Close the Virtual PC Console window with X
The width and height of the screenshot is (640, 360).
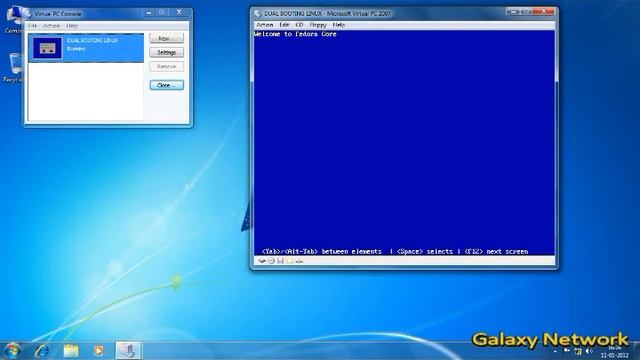click(x=179, y=12)
